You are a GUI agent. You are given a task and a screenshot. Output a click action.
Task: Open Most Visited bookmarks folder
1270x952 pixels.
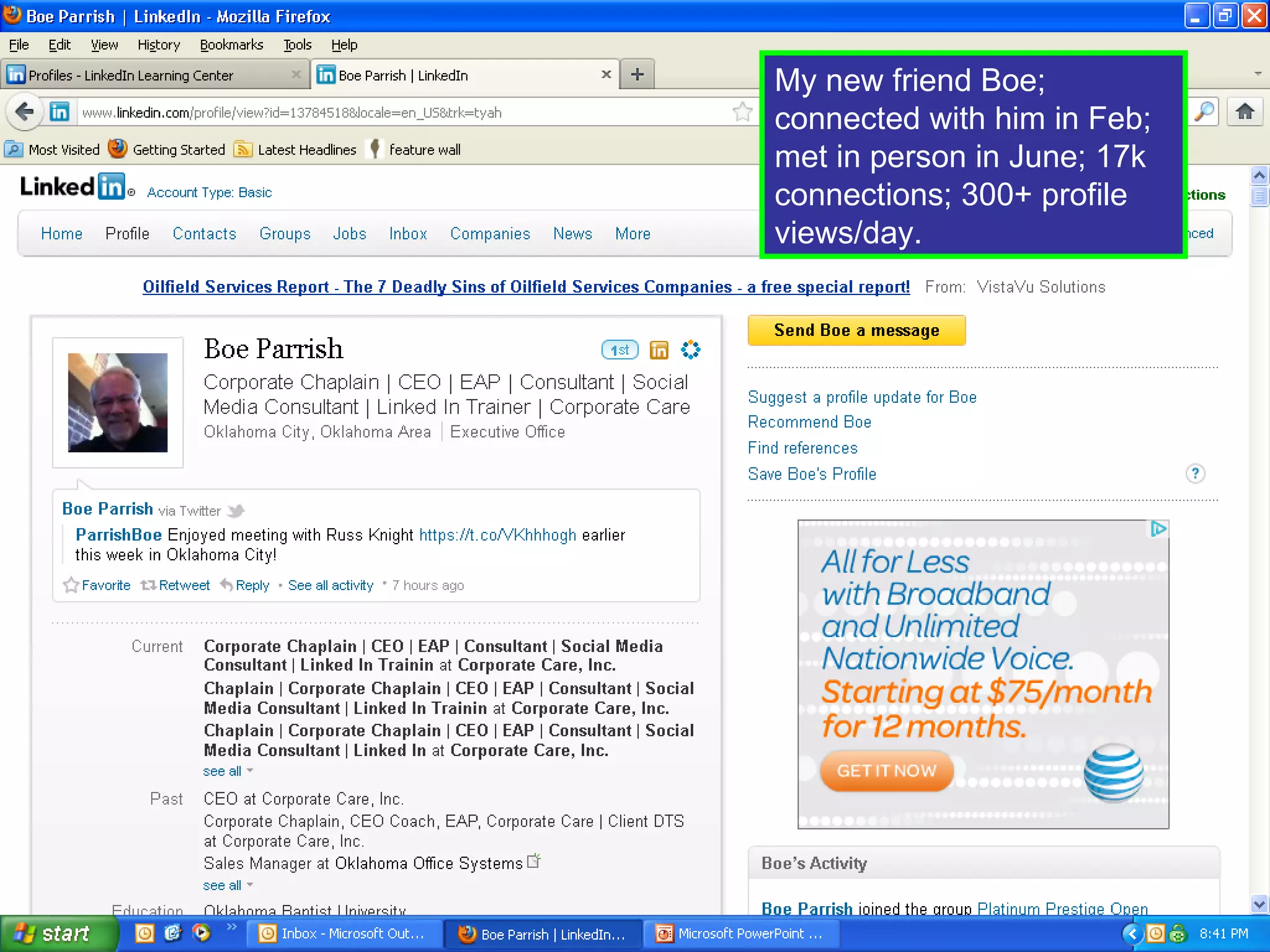tap(52, 149)
